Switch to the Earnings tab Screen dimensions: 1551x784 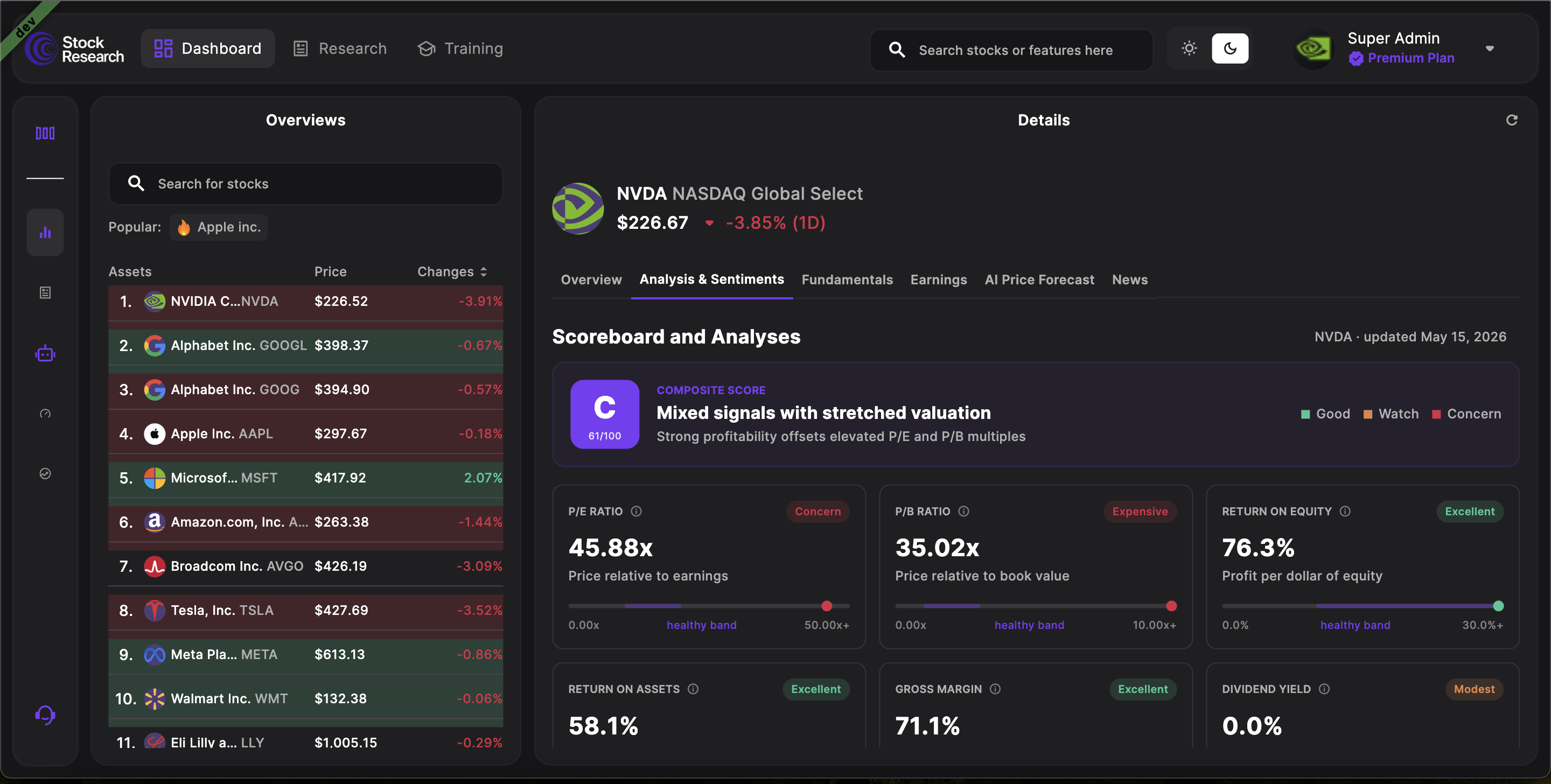click(x=938, y=279)
